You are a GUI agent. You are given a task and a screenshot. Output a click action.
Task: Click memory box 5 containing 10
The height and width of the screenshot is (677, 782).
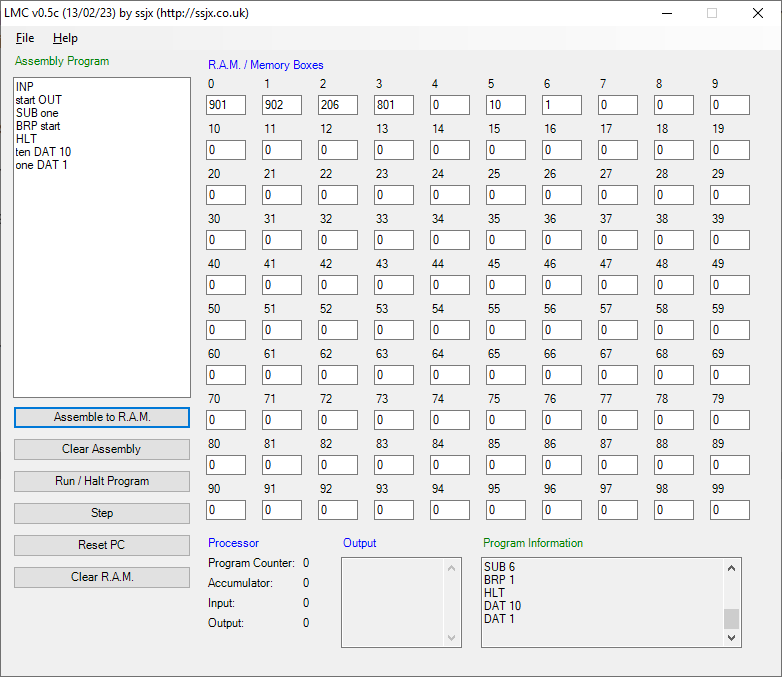click(x=506, y=105)
